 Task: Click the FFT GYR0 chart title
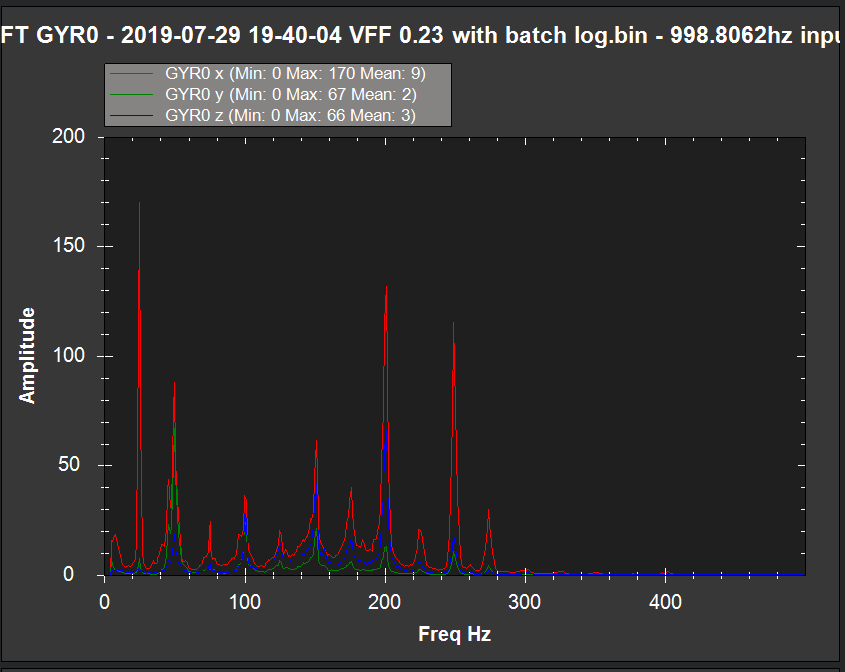422,36
